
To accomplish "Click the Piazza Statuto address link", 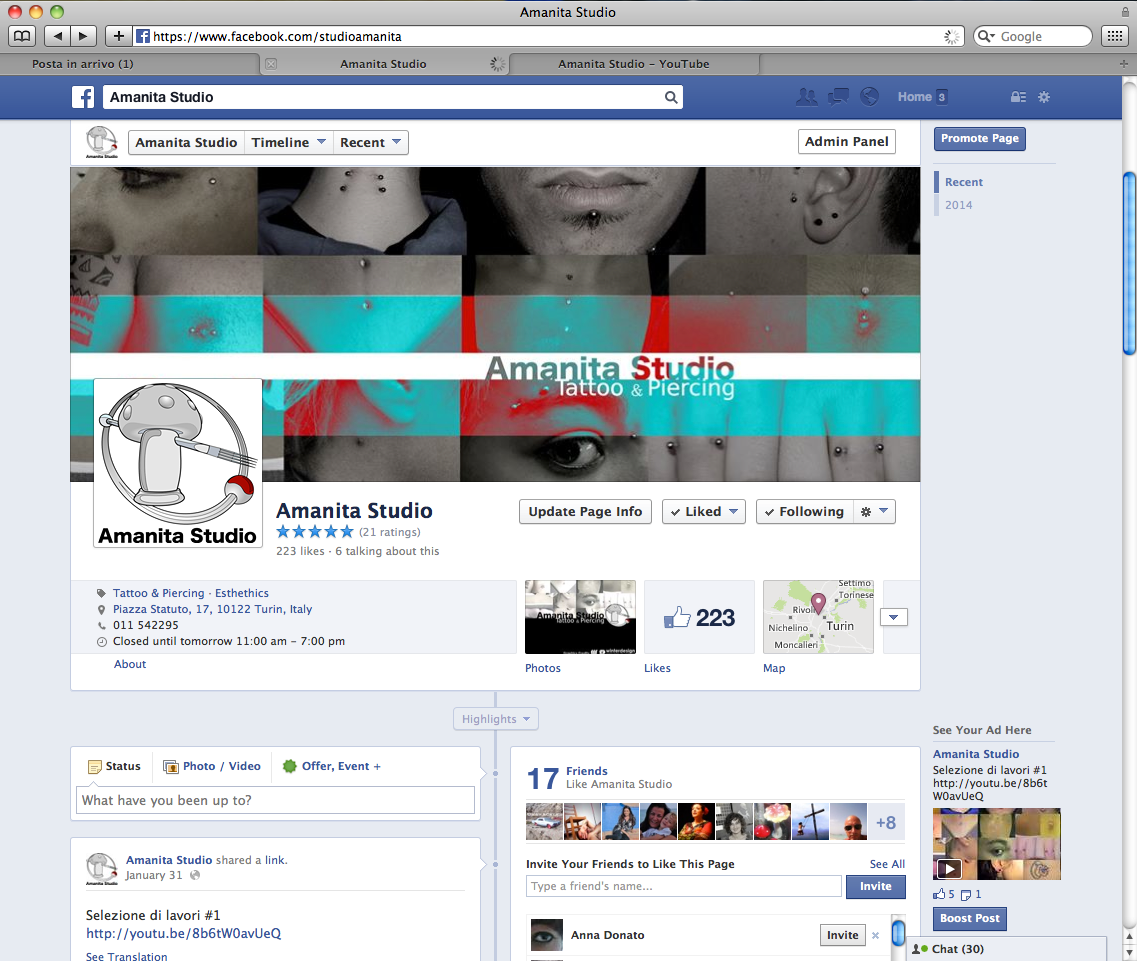I will 212,609.
